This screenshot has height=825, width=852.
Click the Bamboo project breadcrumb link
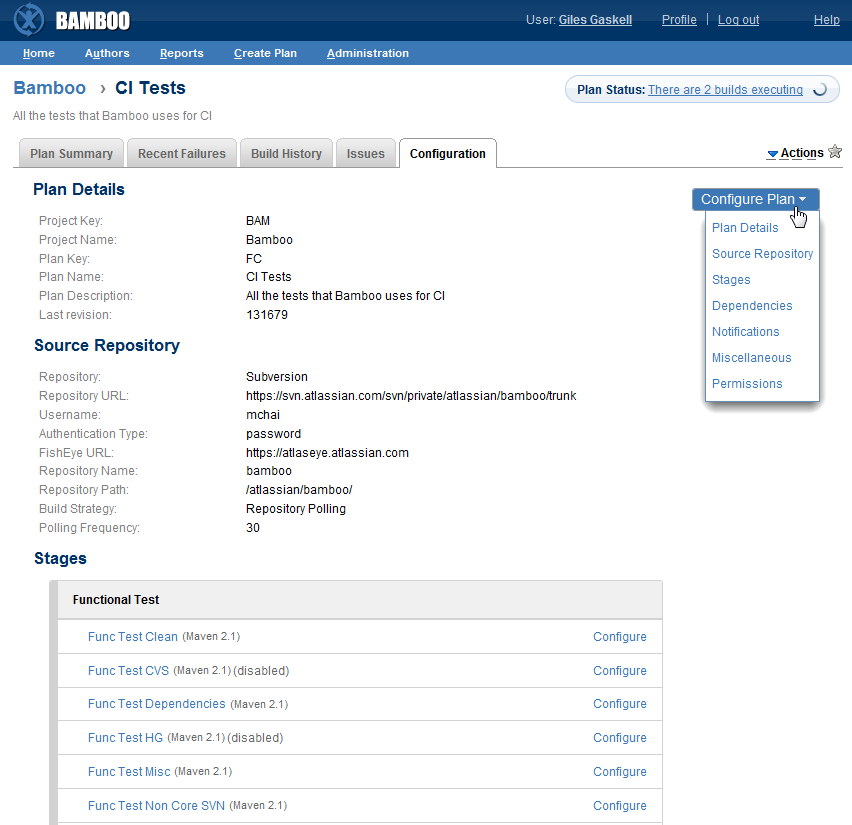(49, 88)
